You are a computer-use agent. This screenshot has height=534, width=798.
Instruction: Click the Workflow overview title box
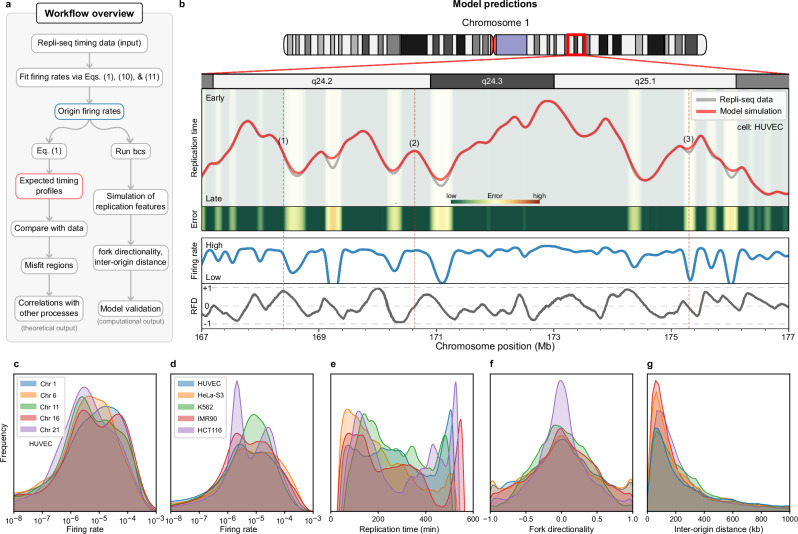[x=89, y=14]
